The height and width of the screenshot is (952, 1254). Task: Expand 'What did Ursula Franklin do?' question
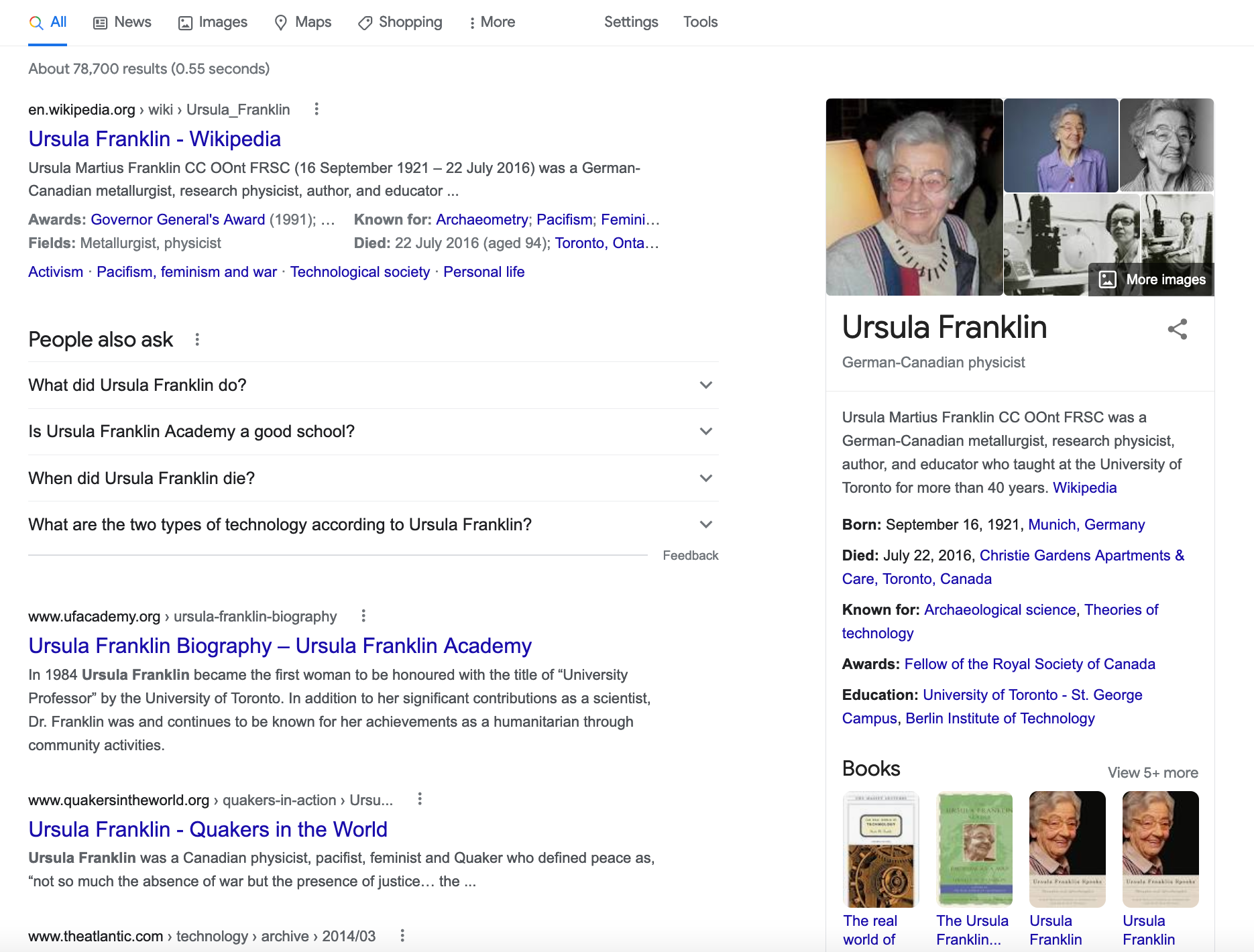[x=373, y=385]
